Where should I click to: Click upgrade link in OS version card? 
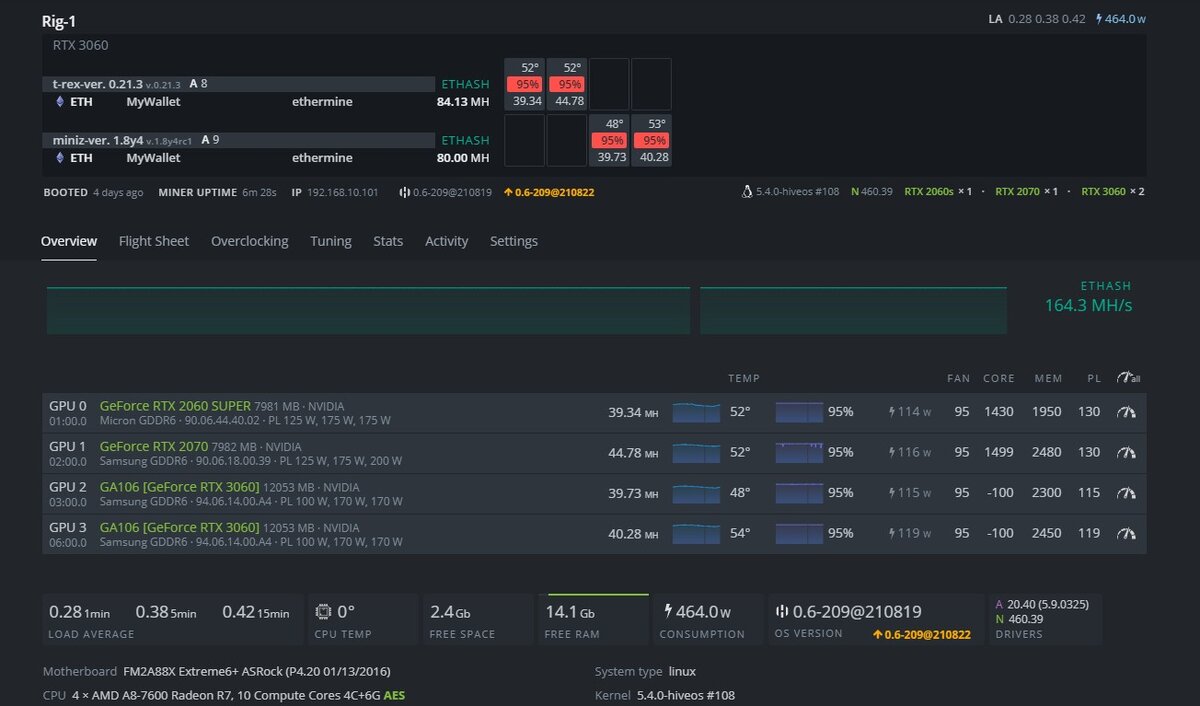click(921, 634)
